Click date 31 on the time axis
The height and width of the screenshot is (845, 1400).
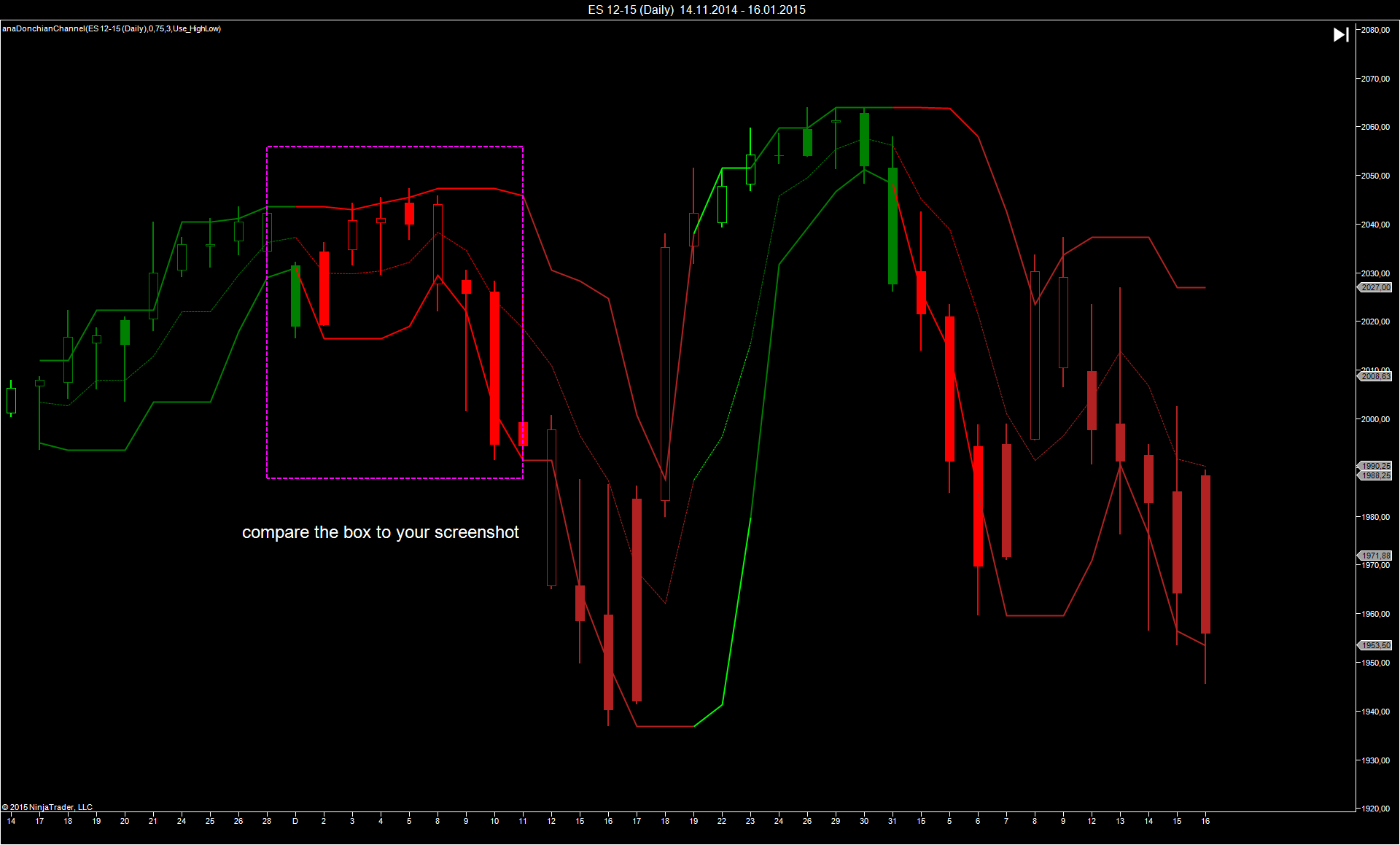coord(892,821)
